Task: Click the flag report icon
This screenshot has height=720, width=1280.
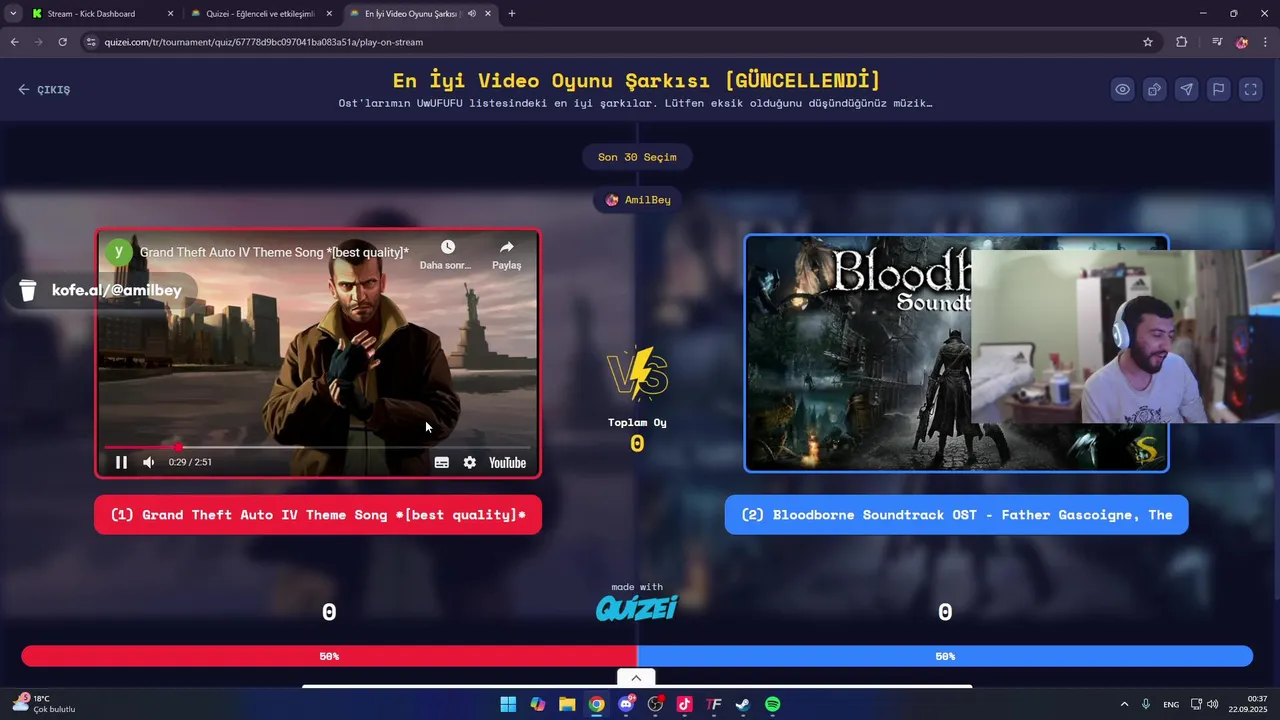Action: coord(1219,89)
